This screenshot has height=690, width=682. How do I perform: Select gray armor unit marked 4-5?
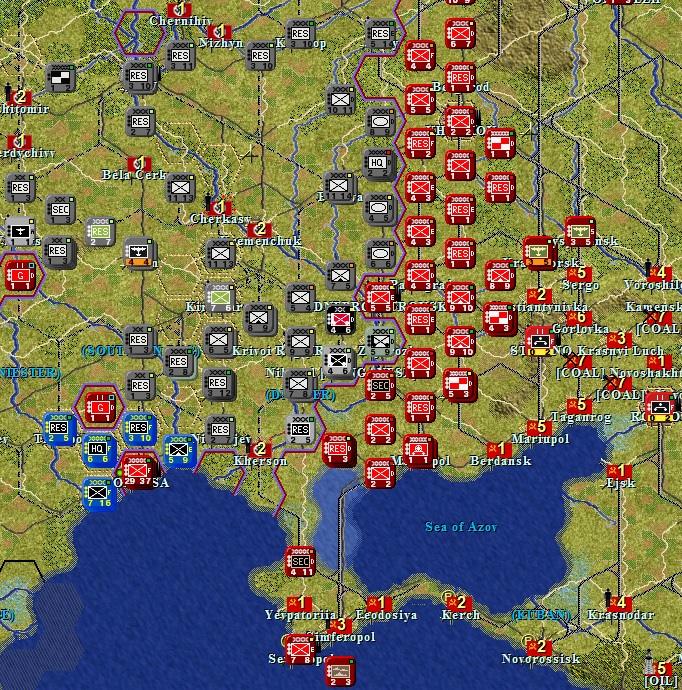(379, 209)
